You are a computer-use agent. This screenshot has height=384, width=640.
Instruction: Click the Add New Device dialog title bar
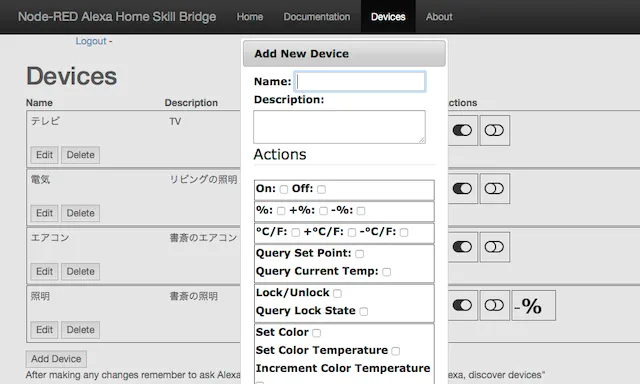[x=344, y=53]
